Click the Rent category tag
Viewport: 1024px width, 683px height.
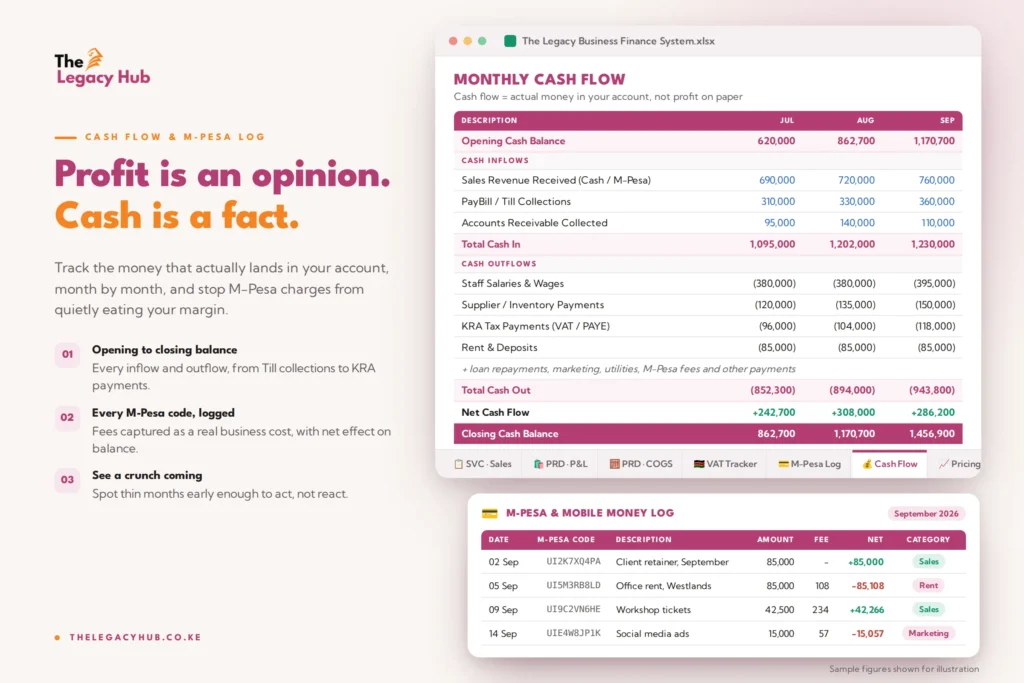928,586
